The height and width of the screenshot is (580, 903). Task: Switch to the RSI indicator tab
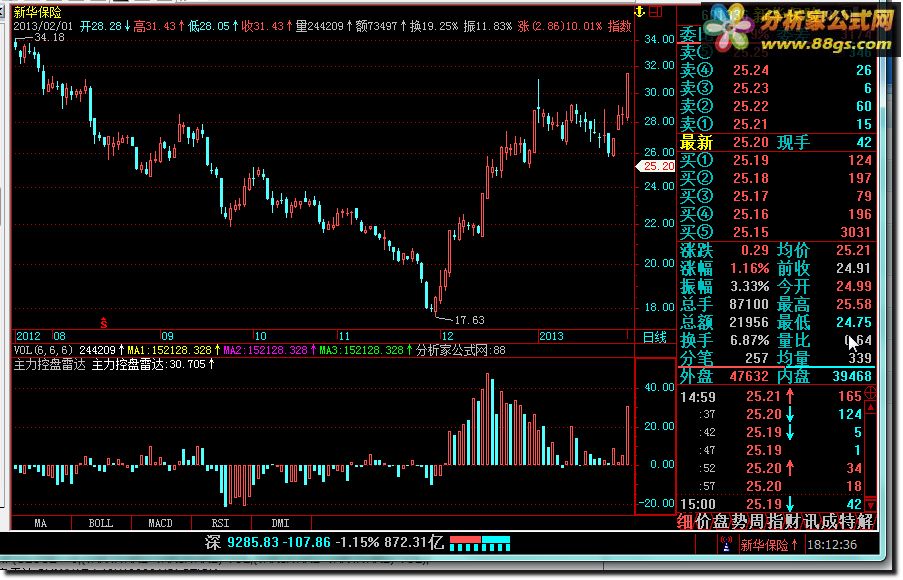(221, 523)
